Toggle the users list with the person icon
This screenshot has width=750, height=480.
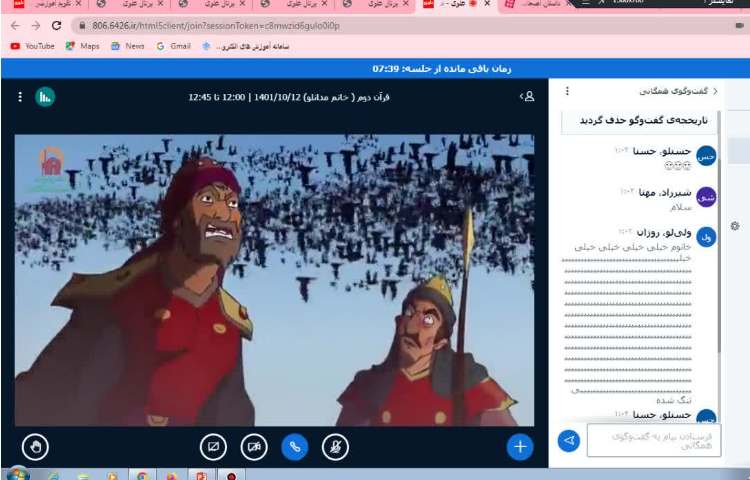pos(528,97)
